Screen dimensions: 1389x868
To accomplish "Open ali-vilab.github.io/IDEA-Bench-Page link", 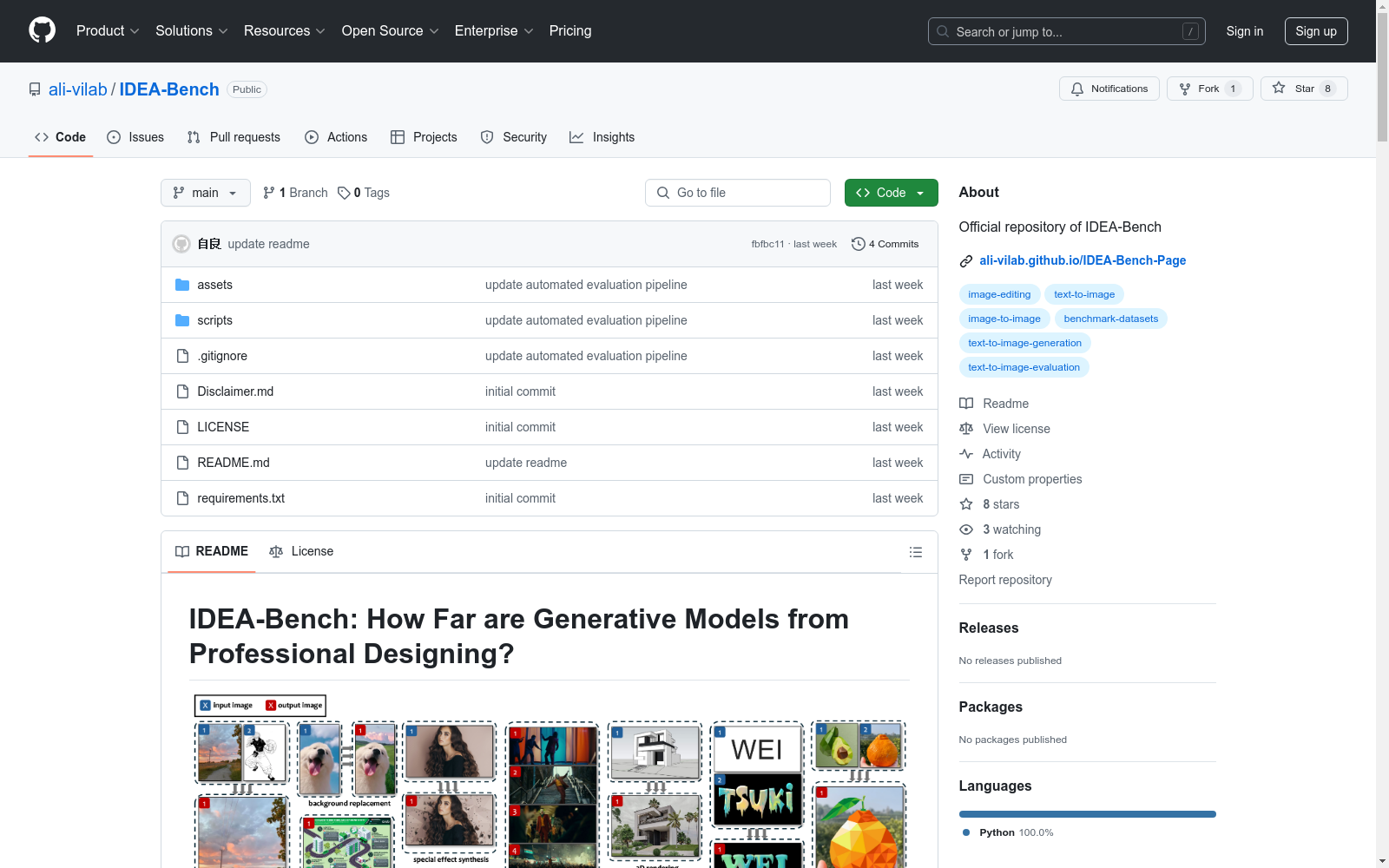I will click(1083, 260).
